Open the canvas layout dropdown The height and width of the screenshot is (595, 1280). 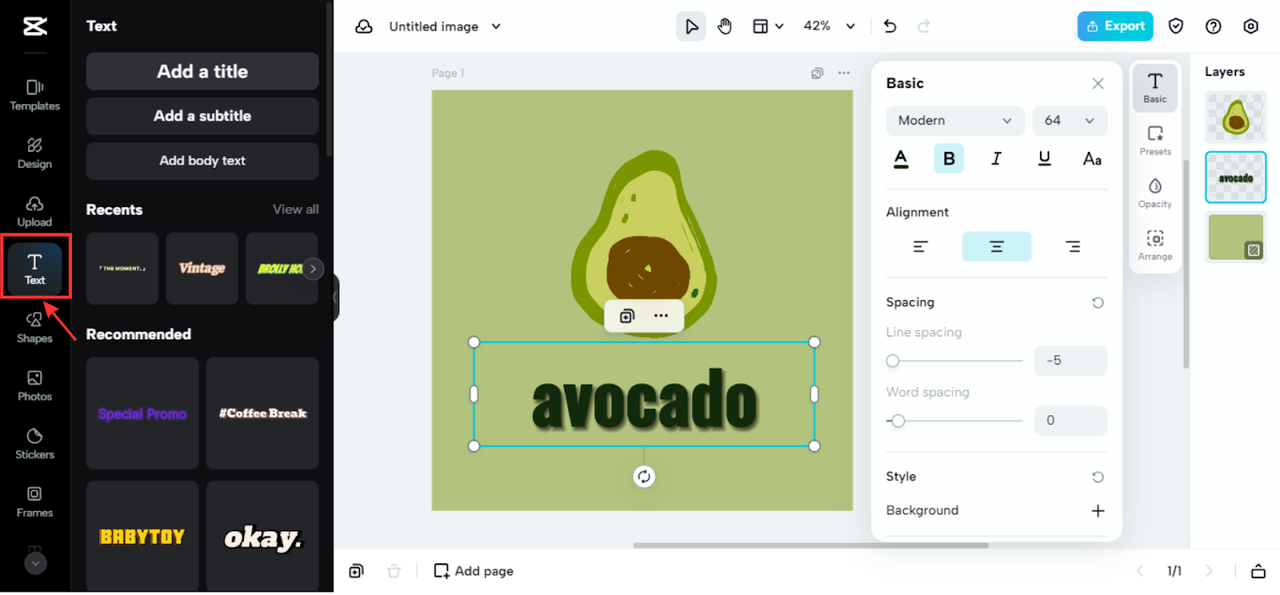pos(768,27)
